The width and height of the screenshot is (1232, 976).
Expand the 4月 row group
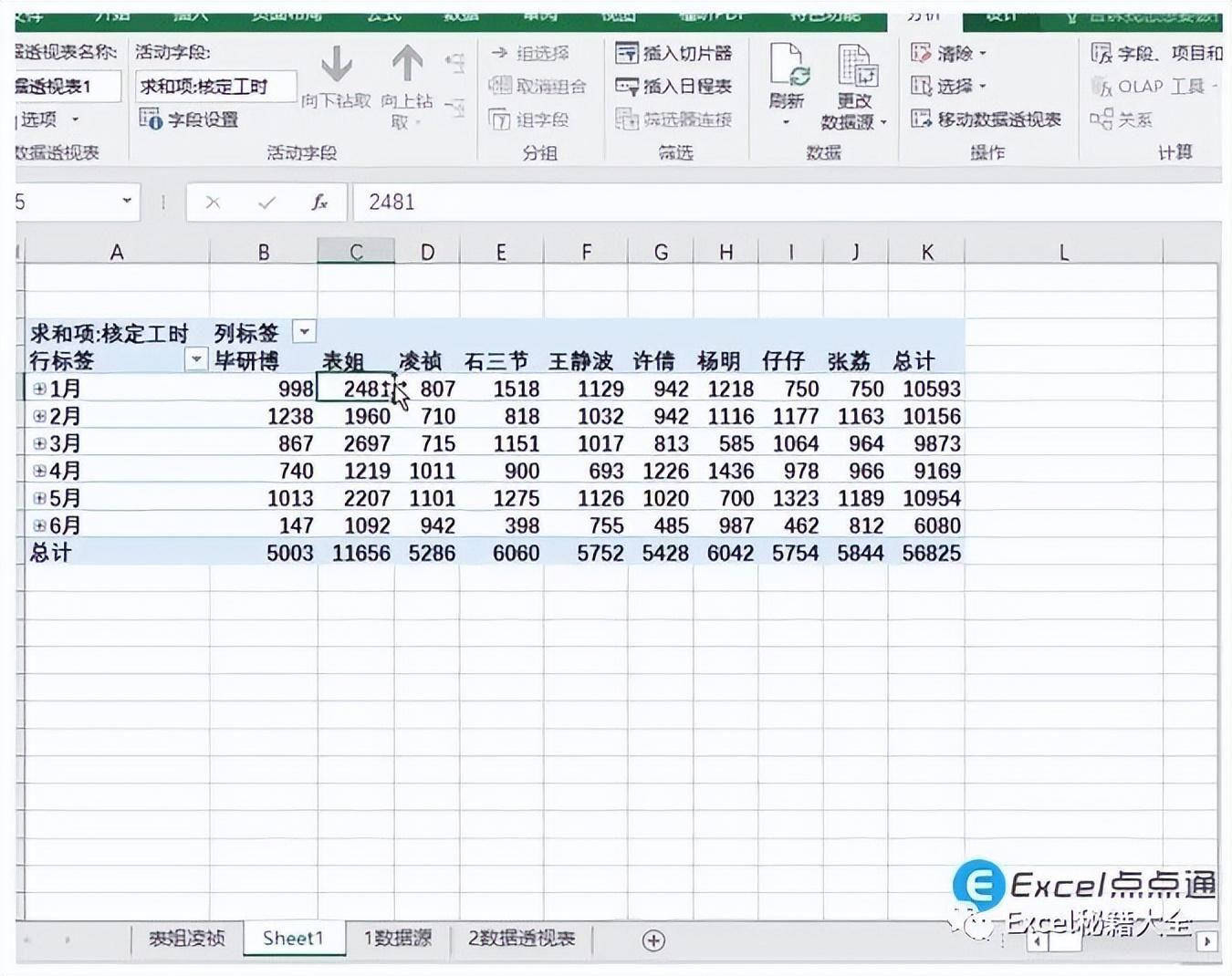[39, 471]
